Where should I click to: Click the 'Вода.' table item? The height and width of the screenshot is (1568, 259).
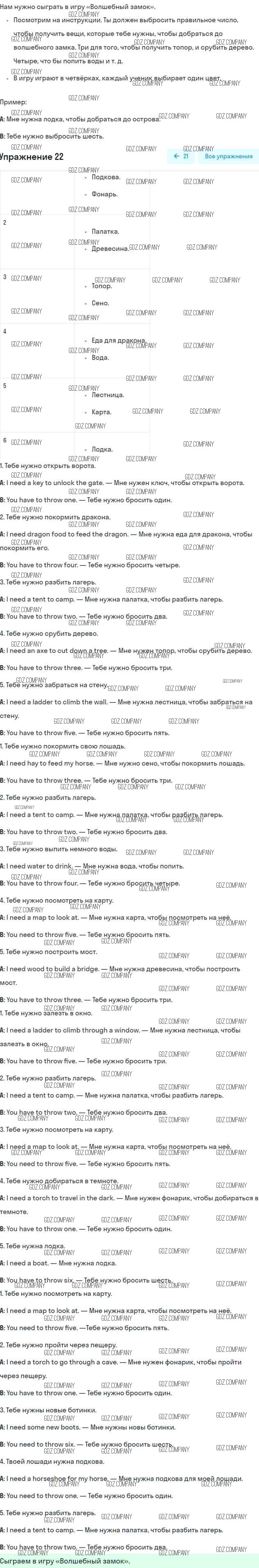100,357
